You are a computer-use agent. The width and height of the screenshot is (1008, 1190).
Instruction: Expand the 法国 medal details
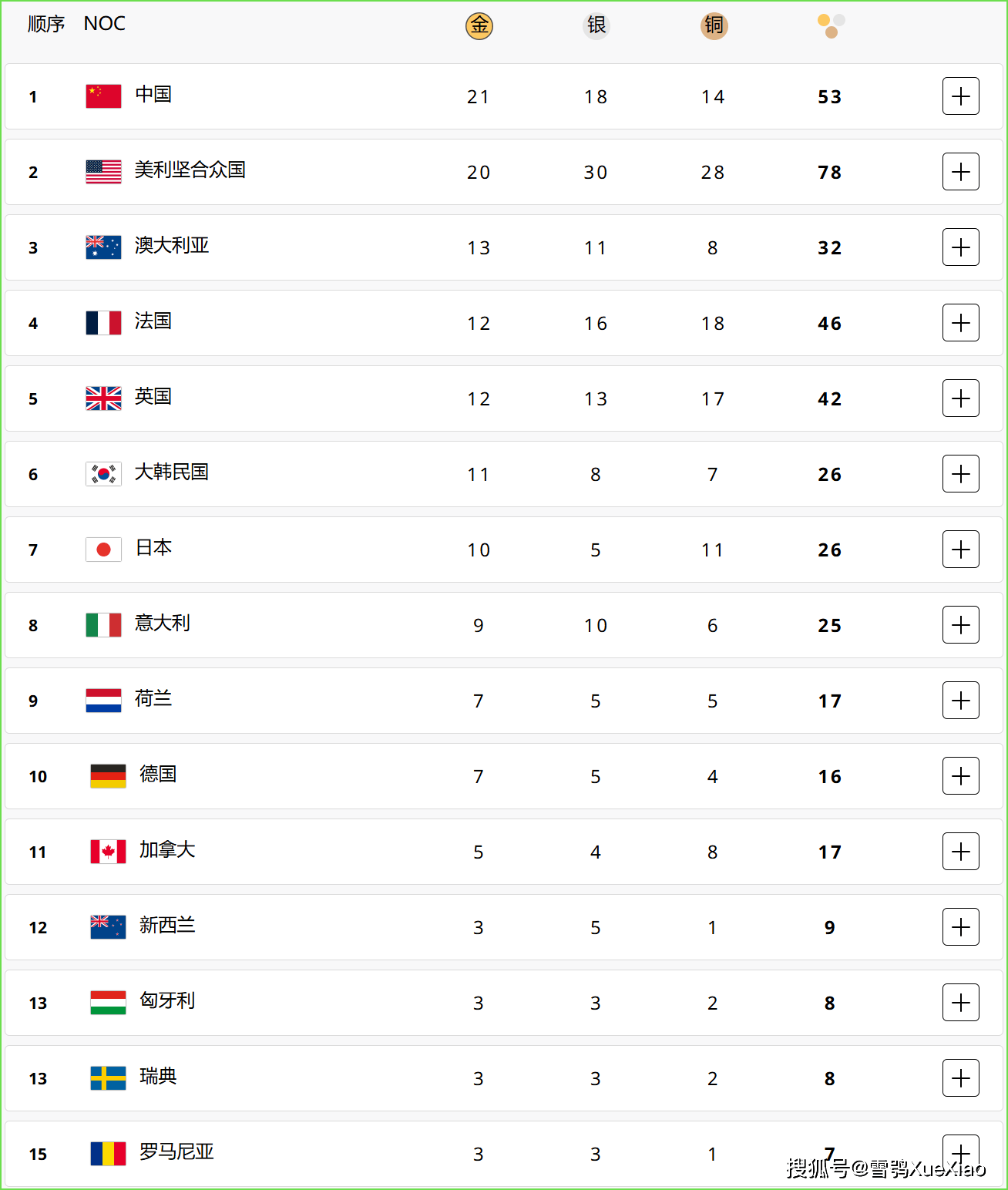[x=960, y=323]
